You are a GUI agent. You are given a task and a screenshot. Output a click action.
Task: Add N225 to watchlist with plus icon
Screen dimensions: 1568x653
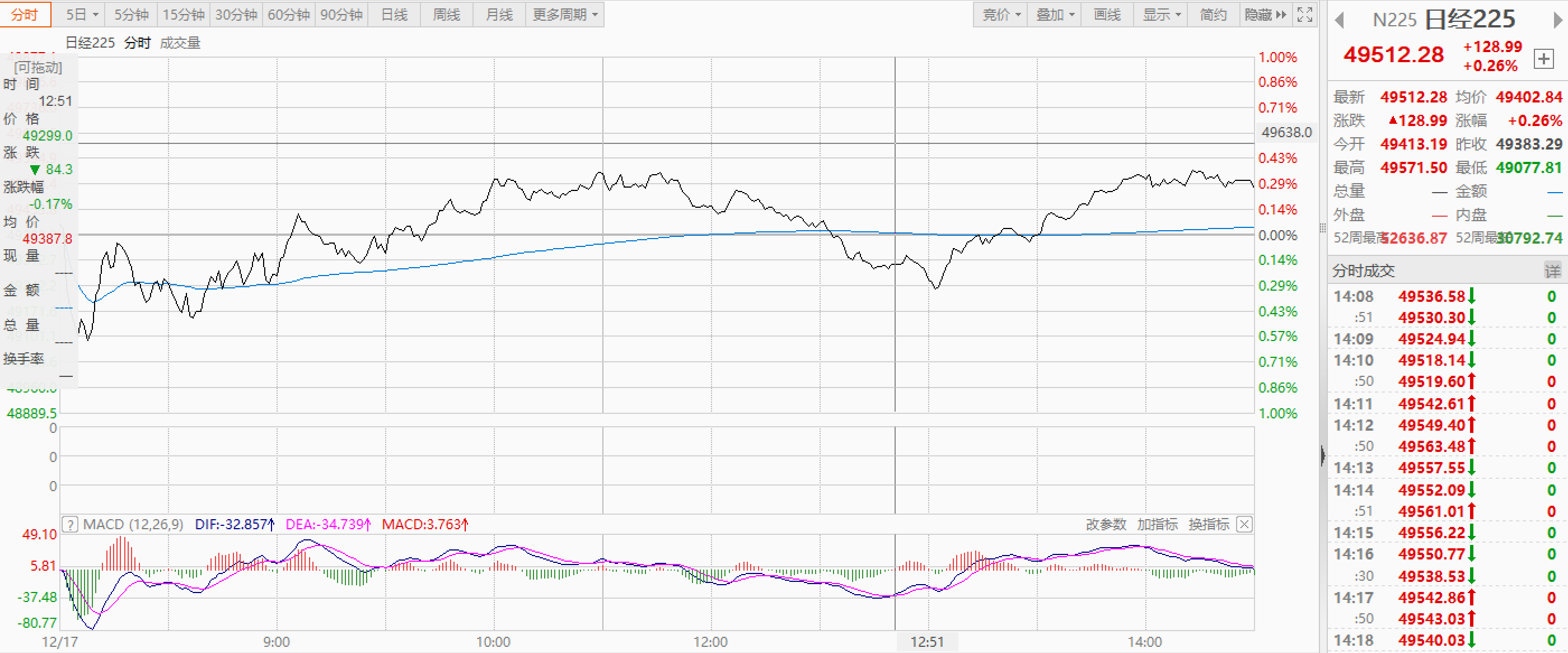(1543, 59)
